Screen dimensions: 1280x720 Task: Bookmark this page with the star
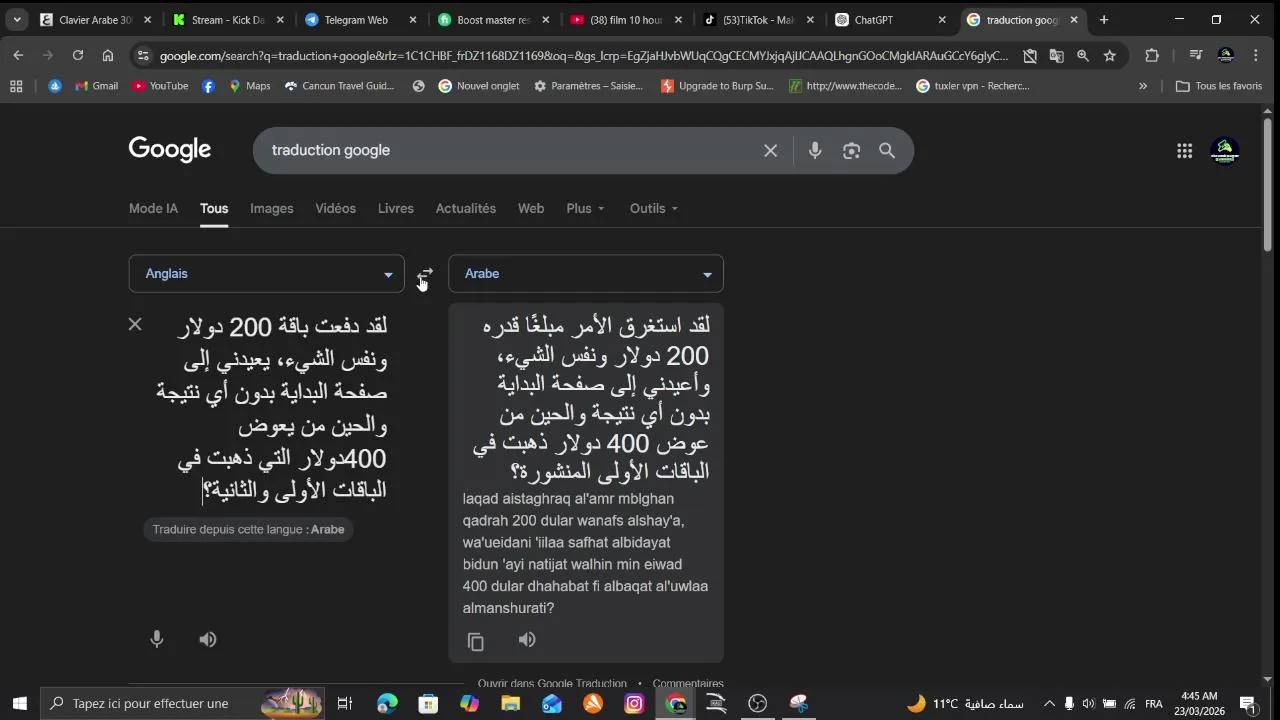tap(1110, 56)
